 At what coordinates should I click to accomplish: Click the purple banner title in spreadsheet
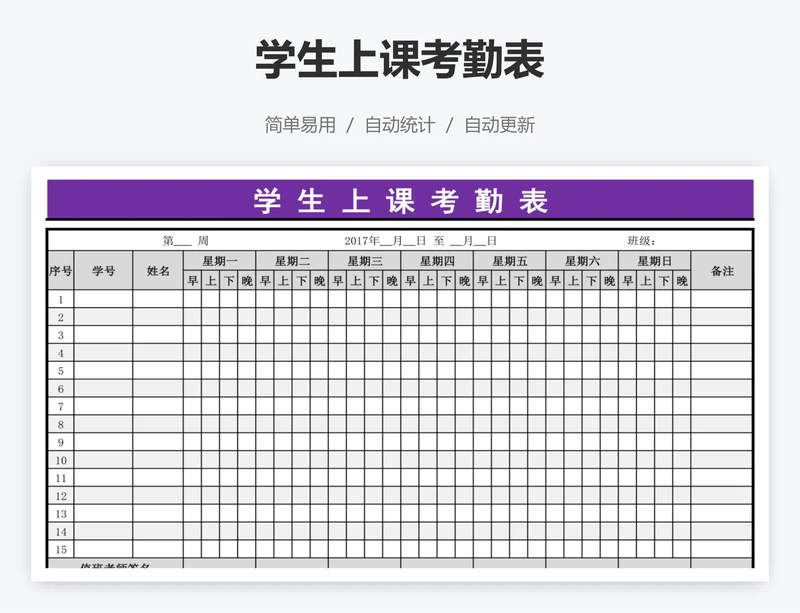401,200
